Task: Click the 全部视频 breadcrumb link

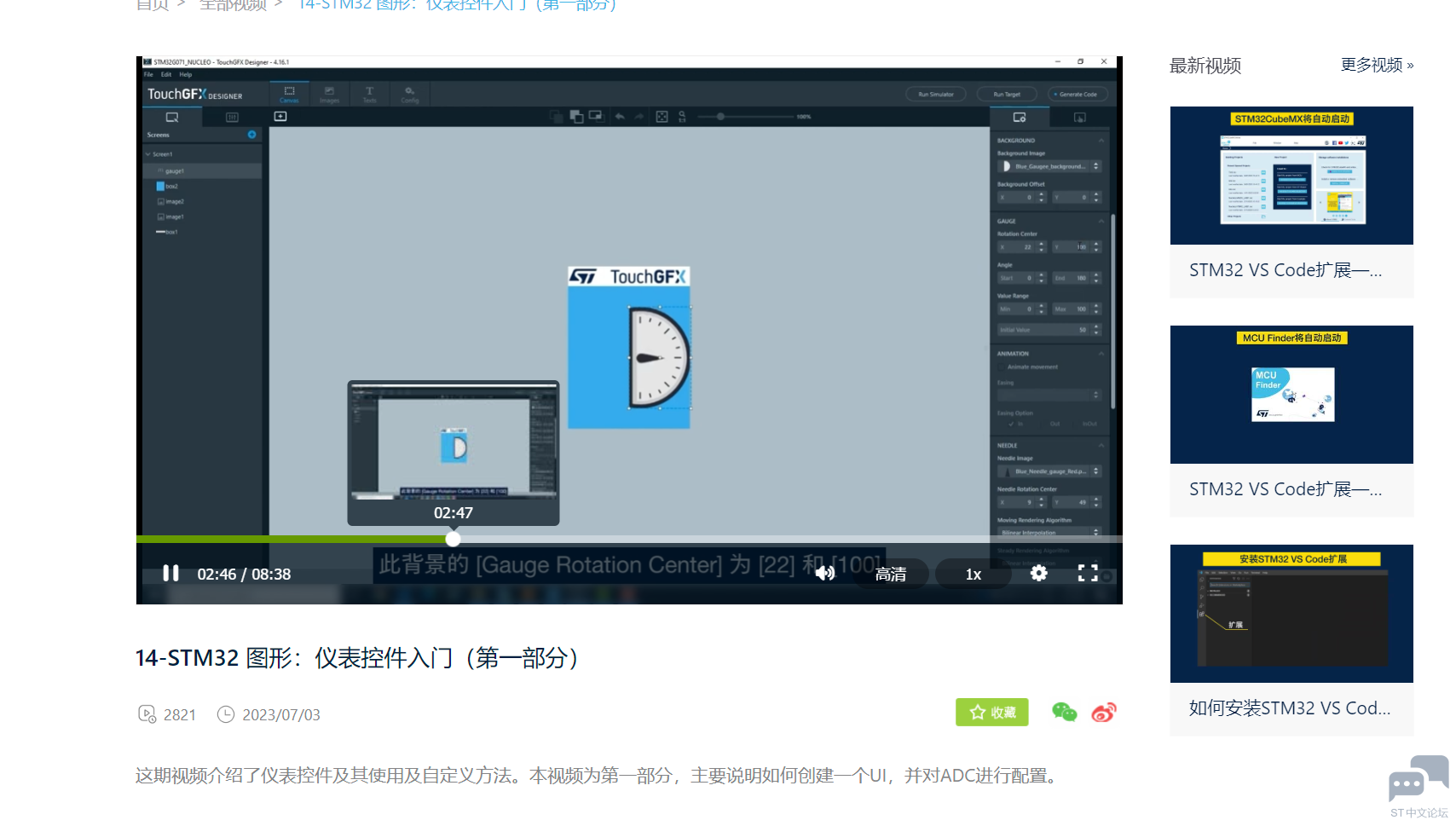Action: pos(233,5)
